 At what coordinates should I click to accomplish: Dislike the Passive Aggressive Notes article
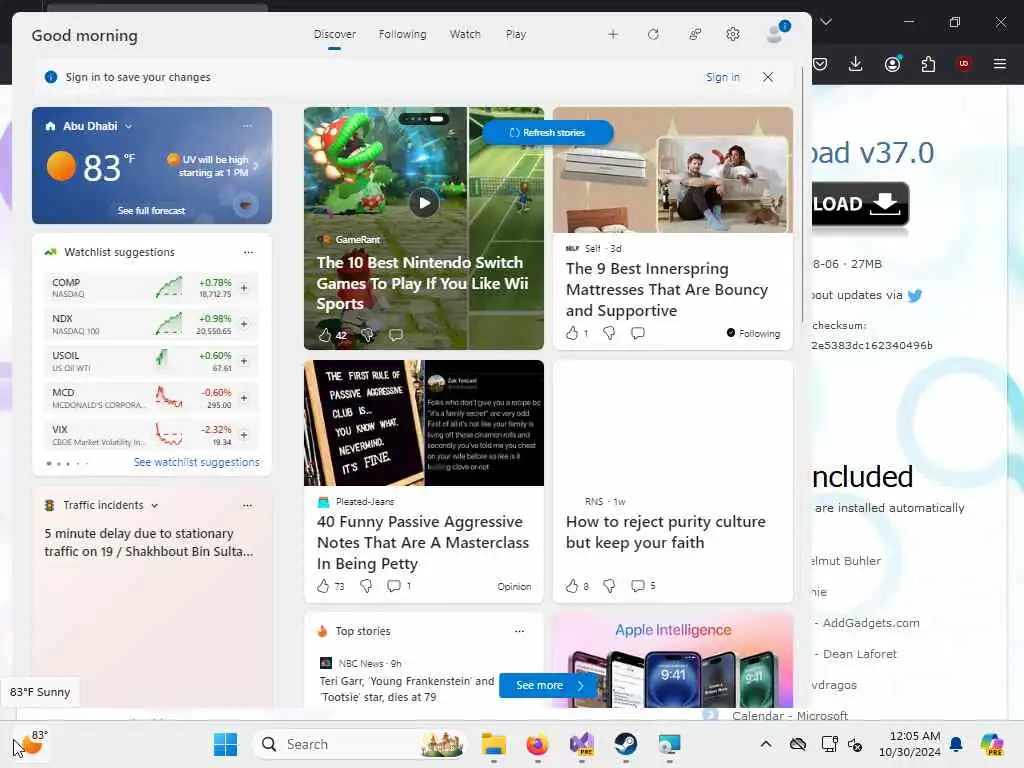coord(366,586)
